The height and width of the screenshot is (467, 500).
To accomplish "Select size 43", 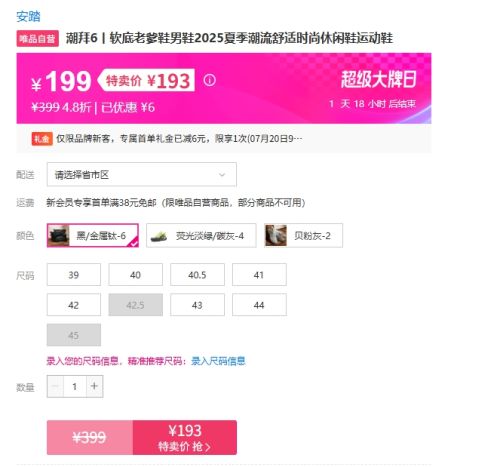I will click(x=197, y=305).
